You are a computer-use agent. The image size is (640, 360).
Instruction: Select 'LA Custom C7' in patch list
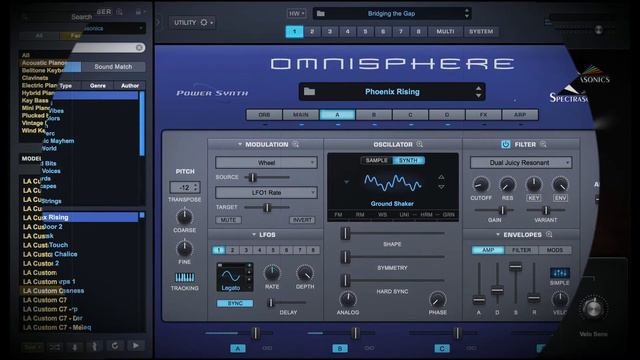coord(45,300)
